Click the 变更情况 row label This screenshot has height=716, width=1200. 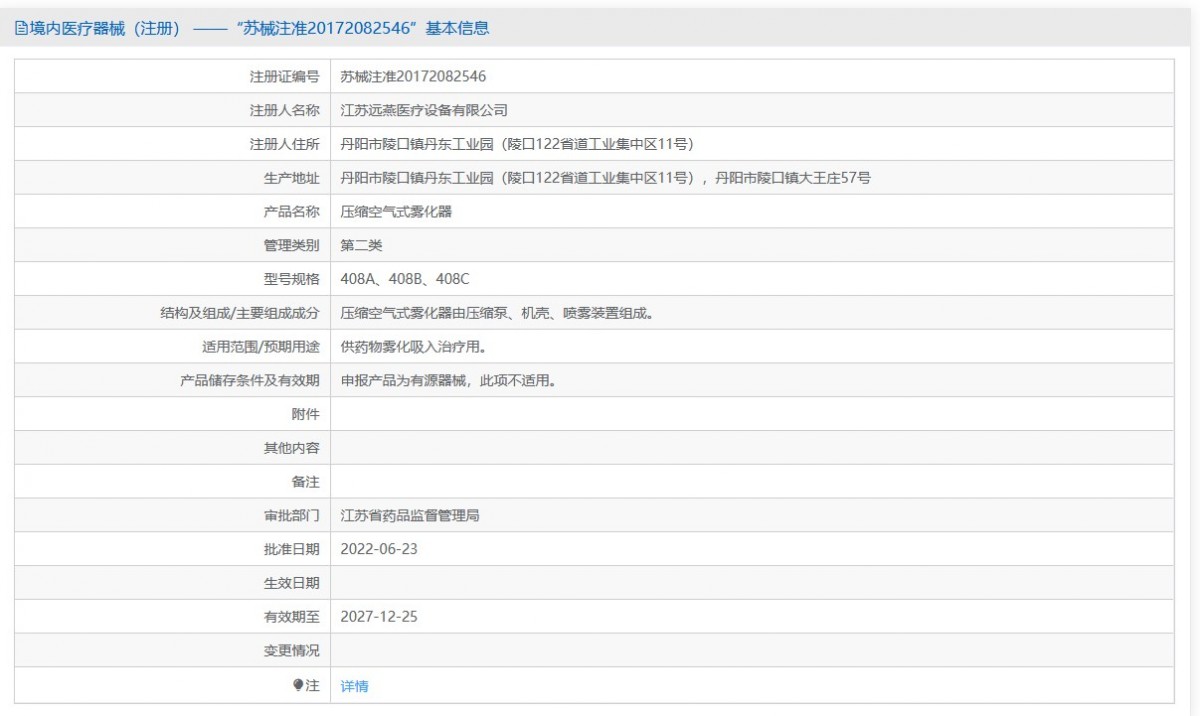click(x=292, y=651)
